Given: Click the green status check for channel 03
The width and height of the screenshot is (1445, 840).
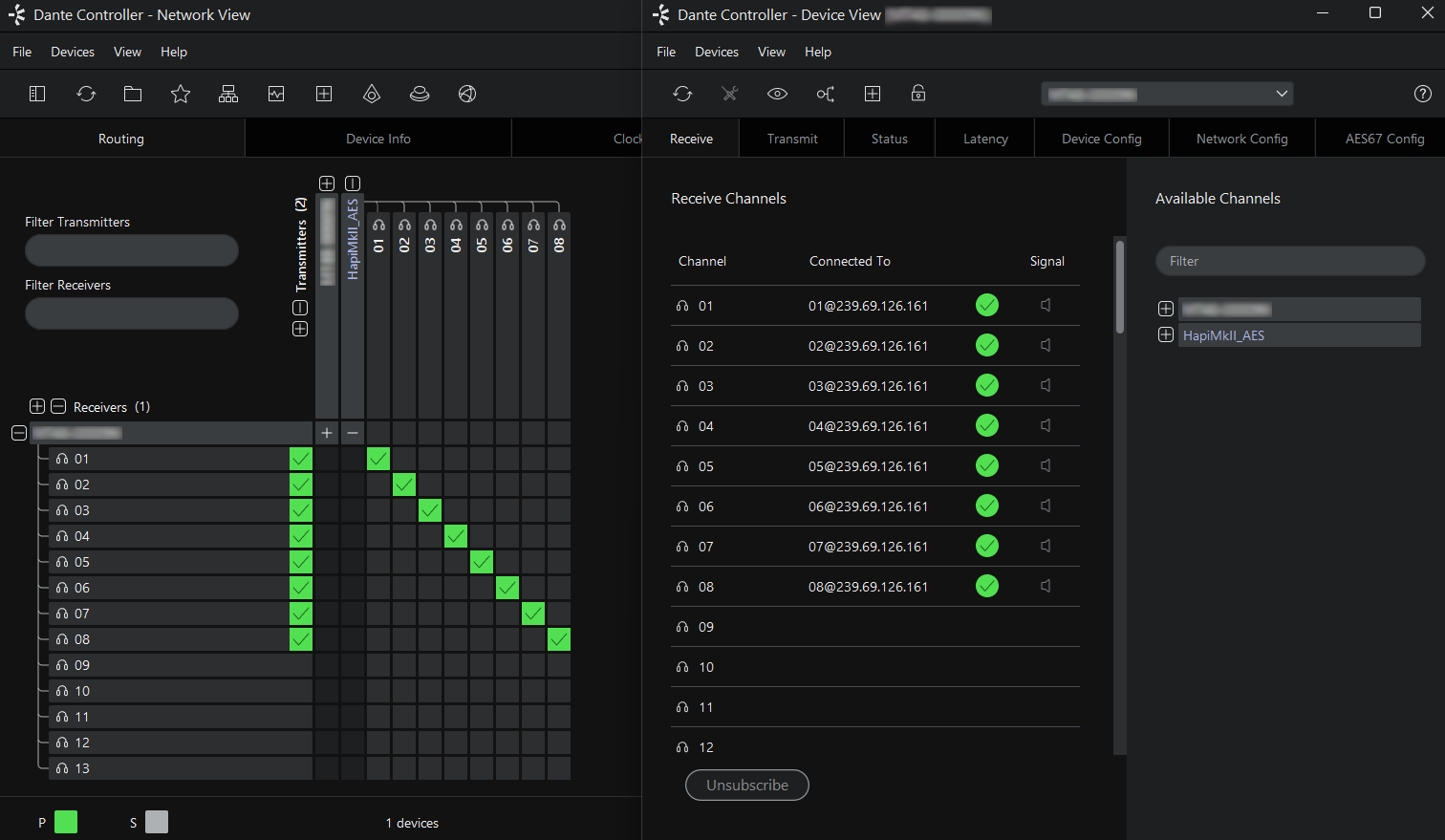Looking at the screenshot, I should point(987,385).
